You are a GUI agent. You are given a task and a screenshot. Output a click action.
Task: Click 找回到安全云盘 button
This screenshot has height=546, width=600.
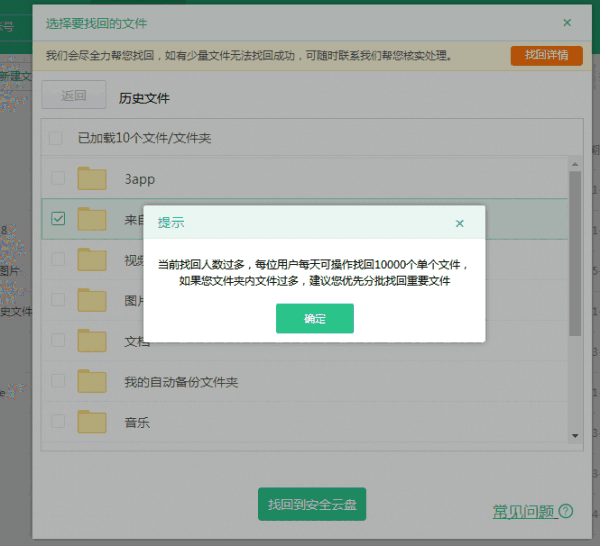(x=312, y=504)
